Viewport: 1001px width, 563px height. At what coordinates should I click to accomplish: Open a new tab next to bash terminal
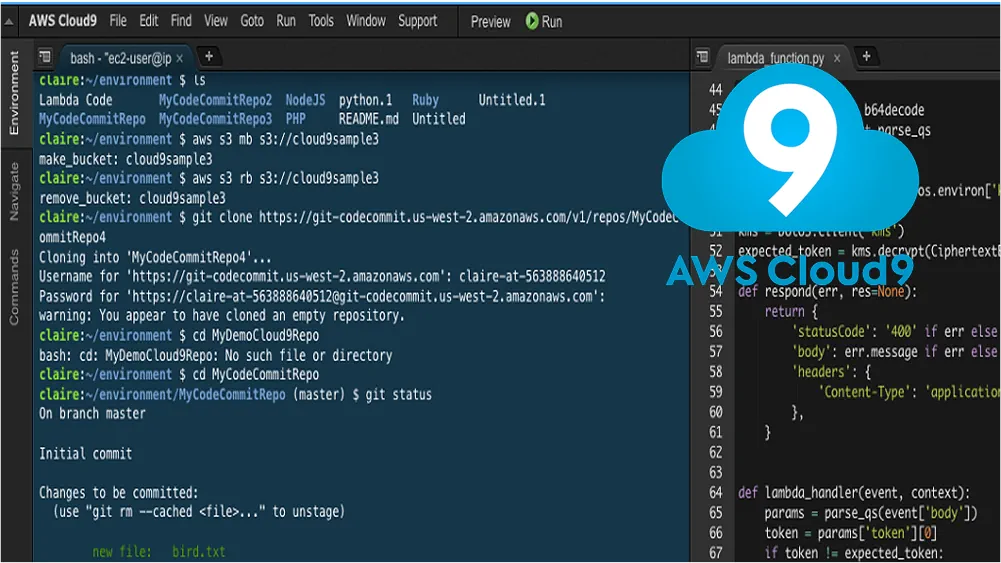(x=208, y=57)
